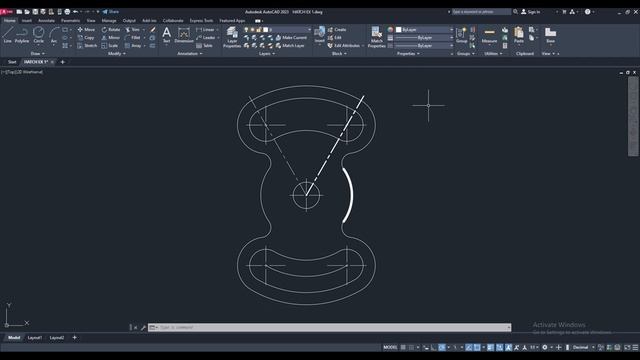Click Make Current layer button
Viewport: 640px width, 360px height.
pos(291,38)
